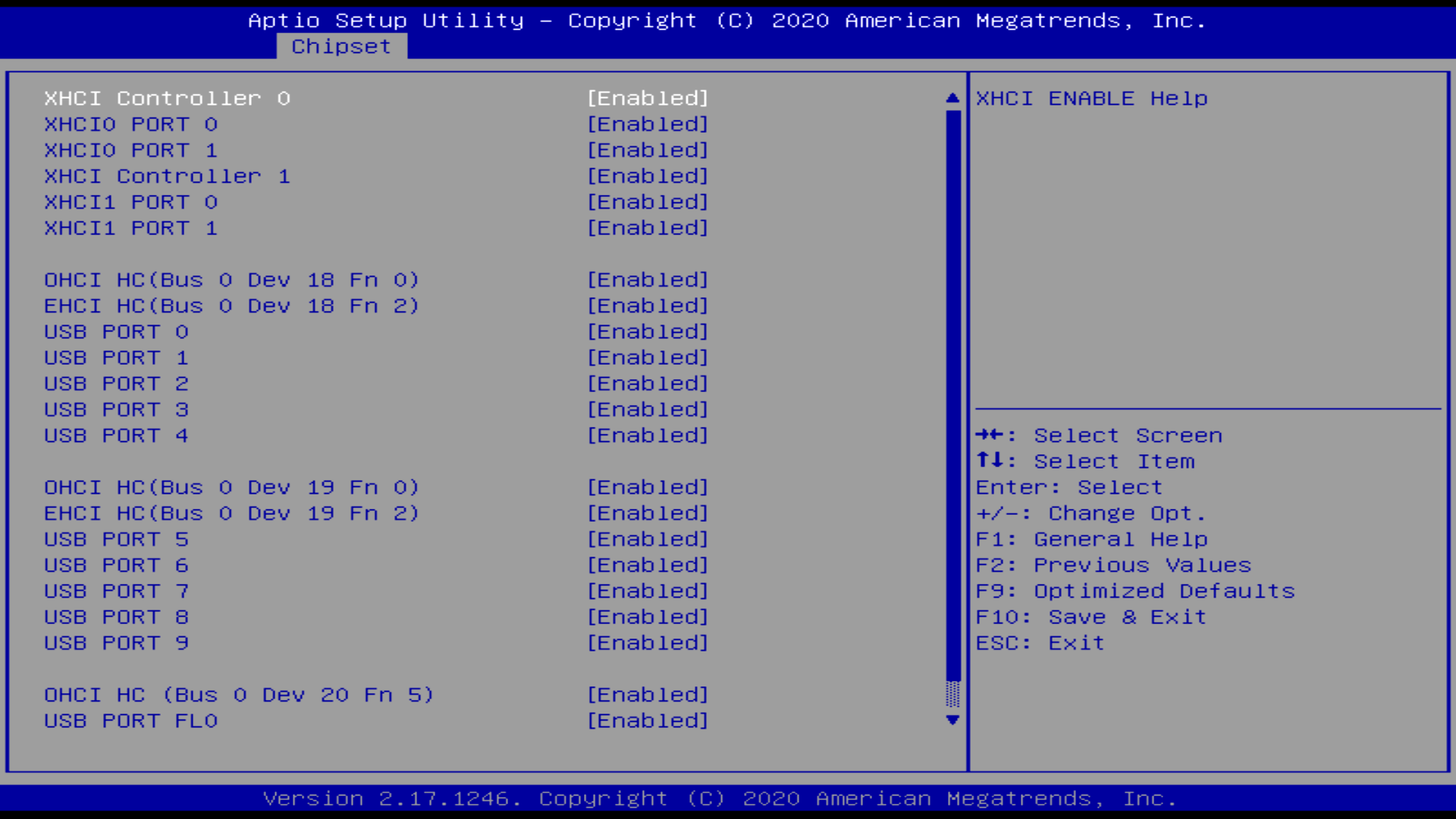Click the scroll down arrow icon
The height and width of the screenshot is (819, 1456).
point(952,720)
